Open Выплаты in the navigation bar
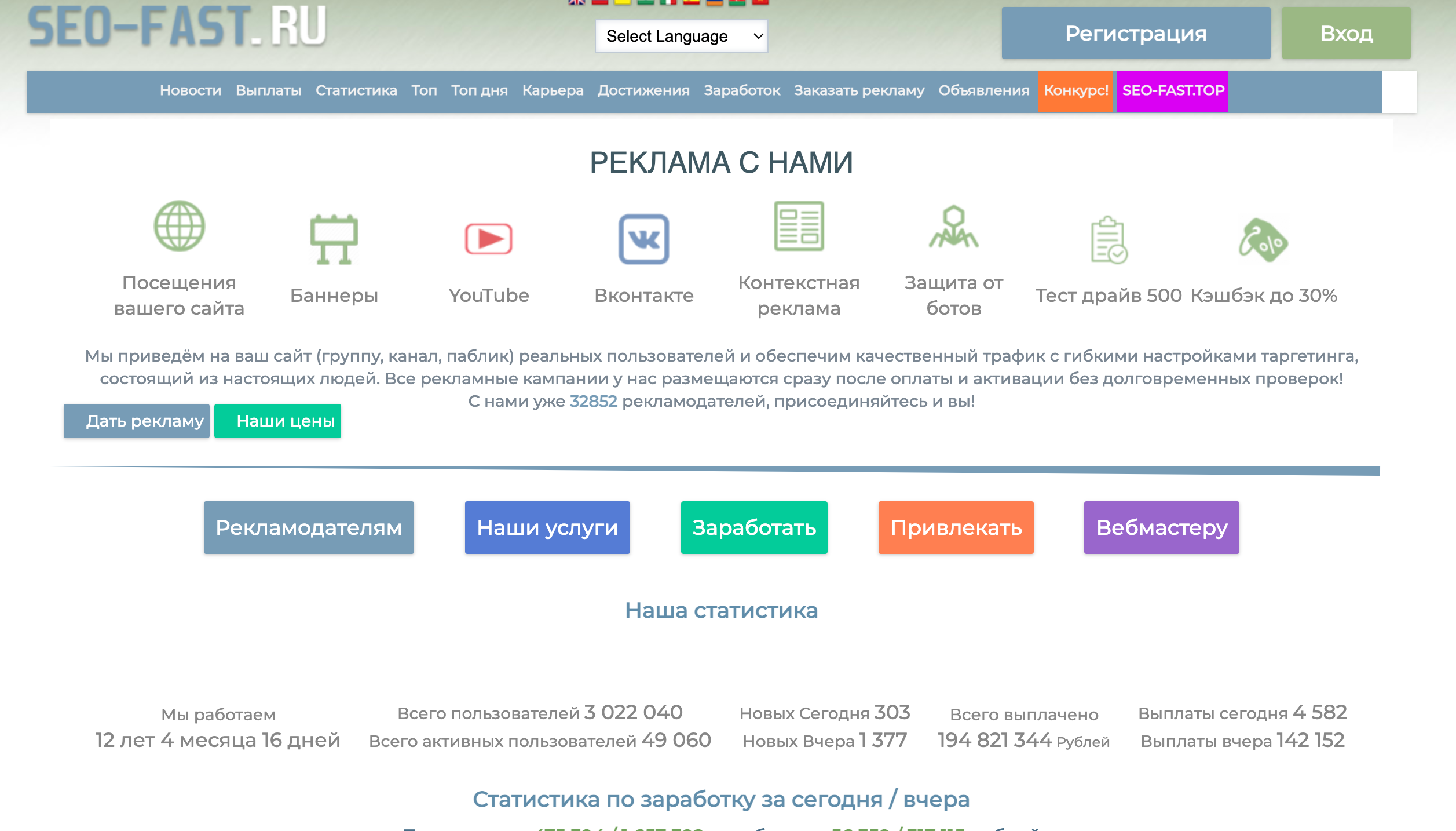Viewport: 1456px width, 831px height. pyautogui.click(x=269, y=90)
